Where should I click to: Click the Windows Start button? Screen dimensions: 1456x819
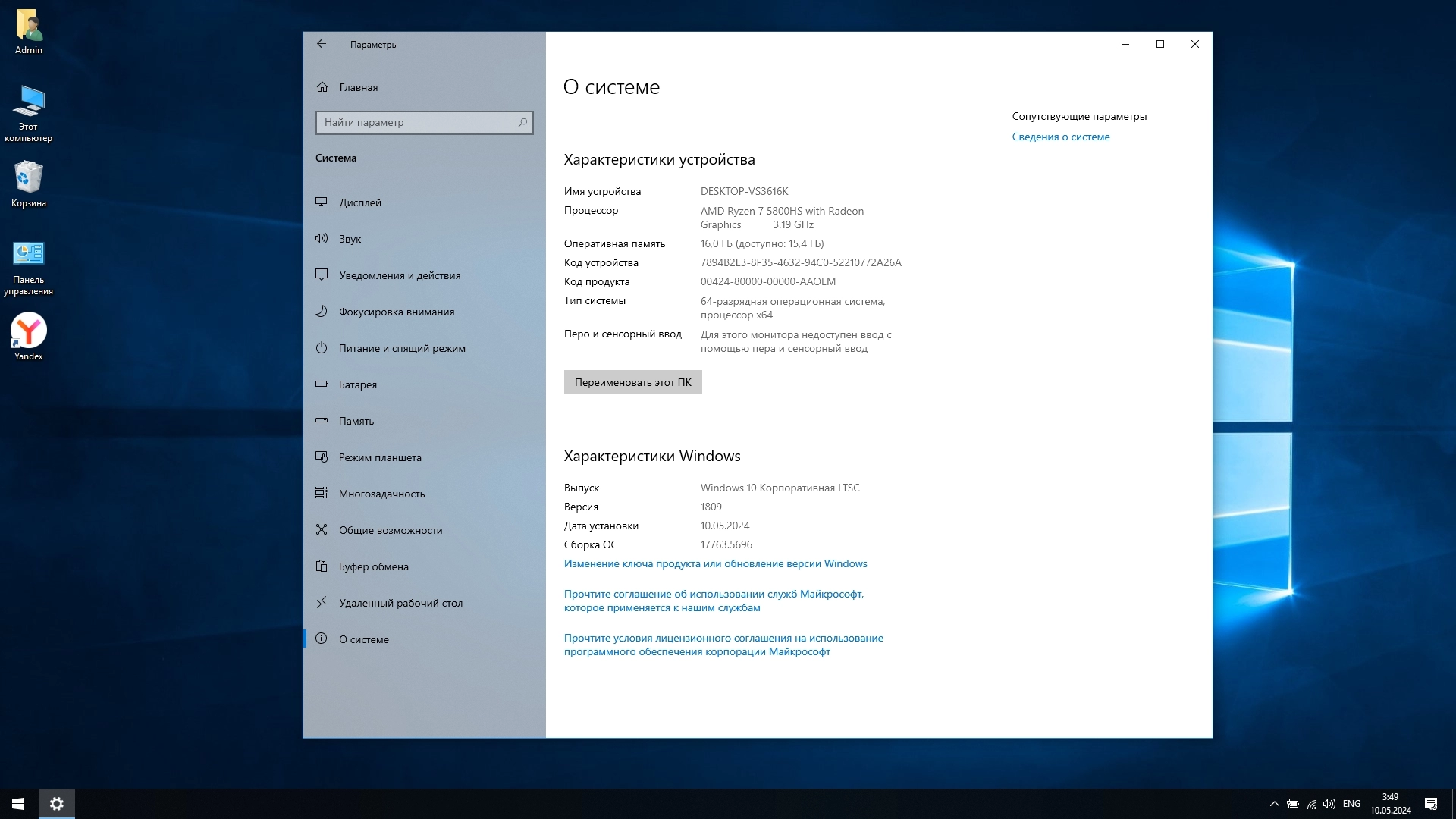[x=18, y=804]
